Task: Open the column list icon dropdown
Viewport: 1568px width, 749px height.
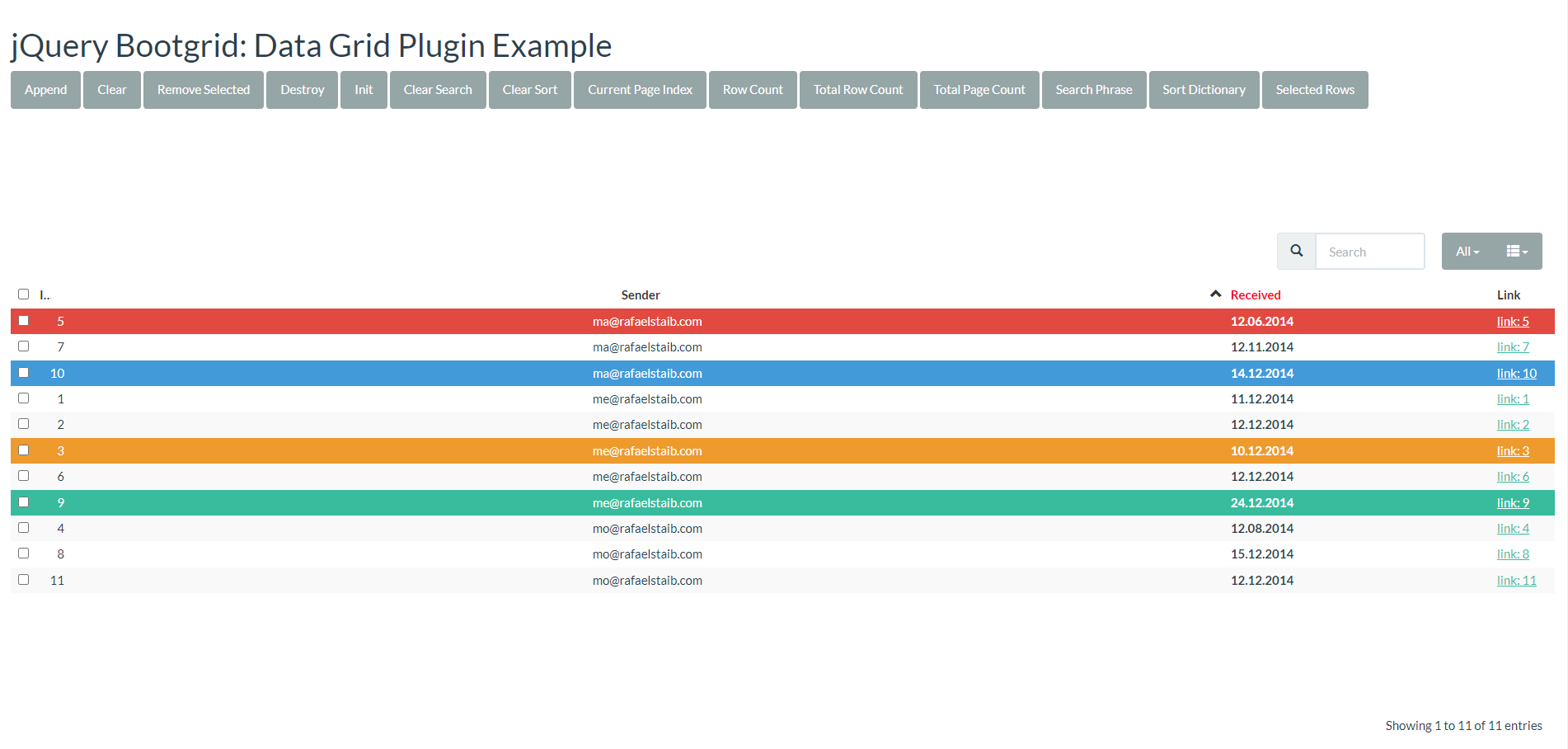Action: [1517, 252]
